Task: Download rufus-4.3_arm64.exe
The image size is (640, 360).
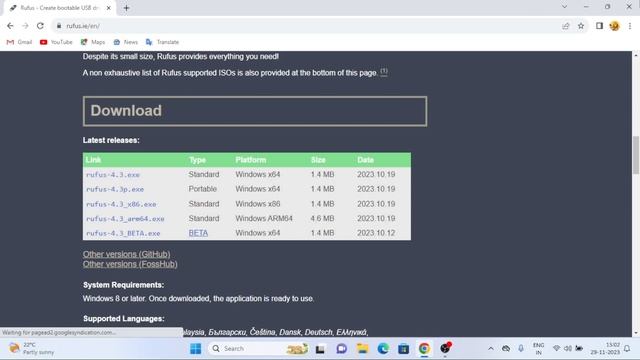Action: (125, 219)
